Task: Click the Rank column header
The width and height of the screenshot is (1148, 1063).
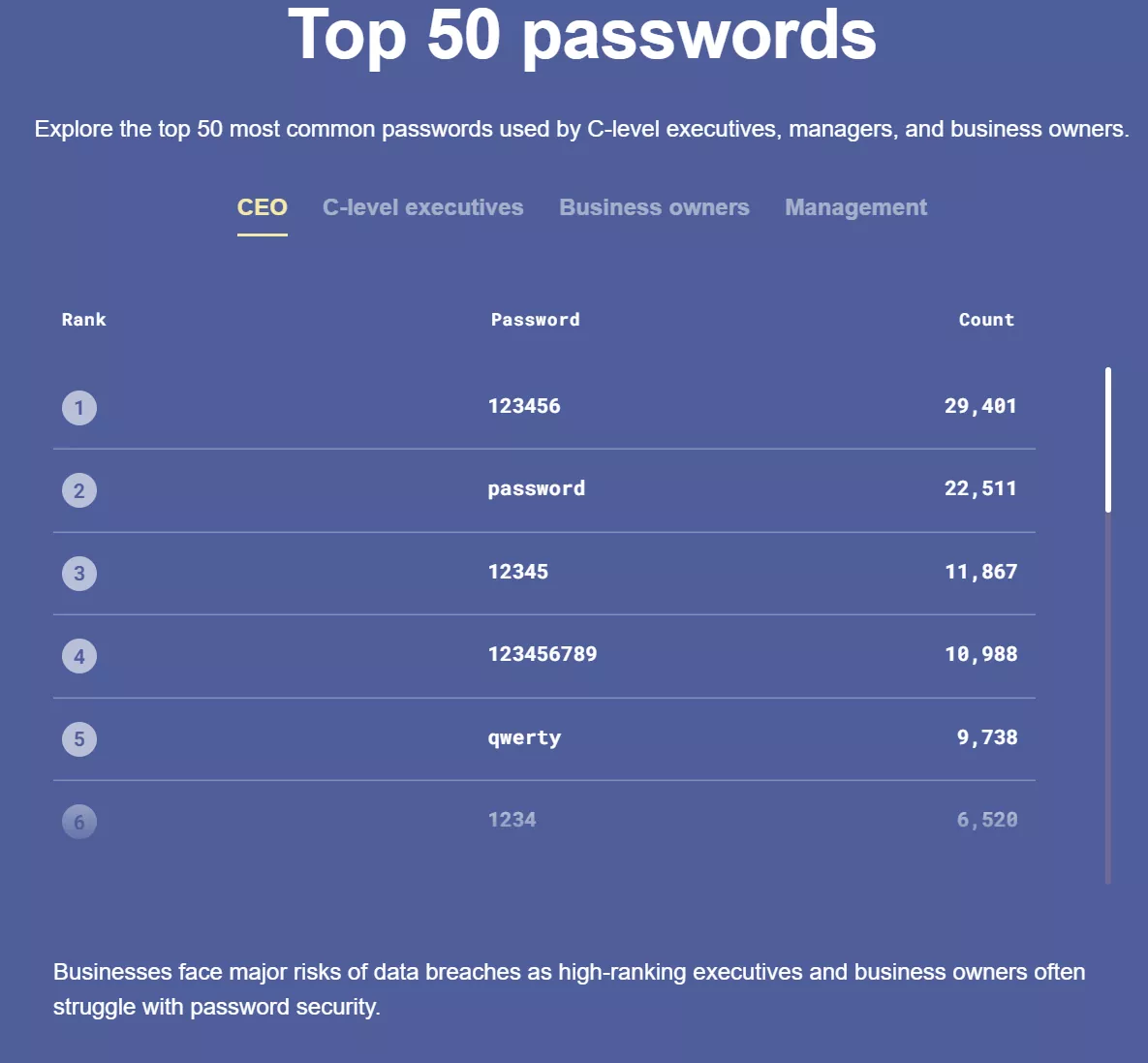Action: 84,320
